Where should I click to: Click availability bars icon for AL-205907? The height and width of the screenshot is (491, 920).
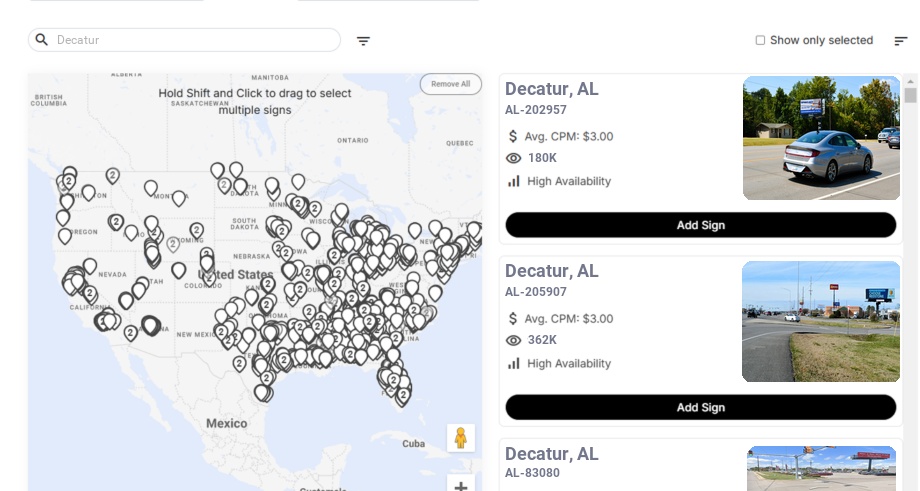(x=514, y=363)
